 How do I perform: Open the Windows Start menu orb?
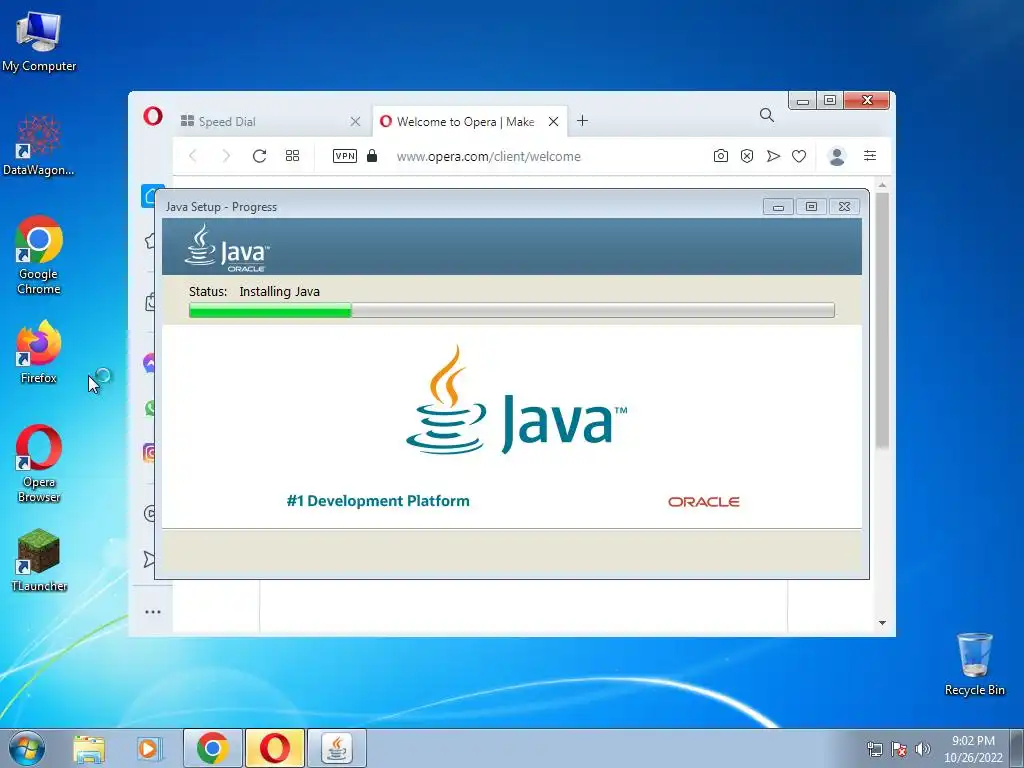pos(27,748)
